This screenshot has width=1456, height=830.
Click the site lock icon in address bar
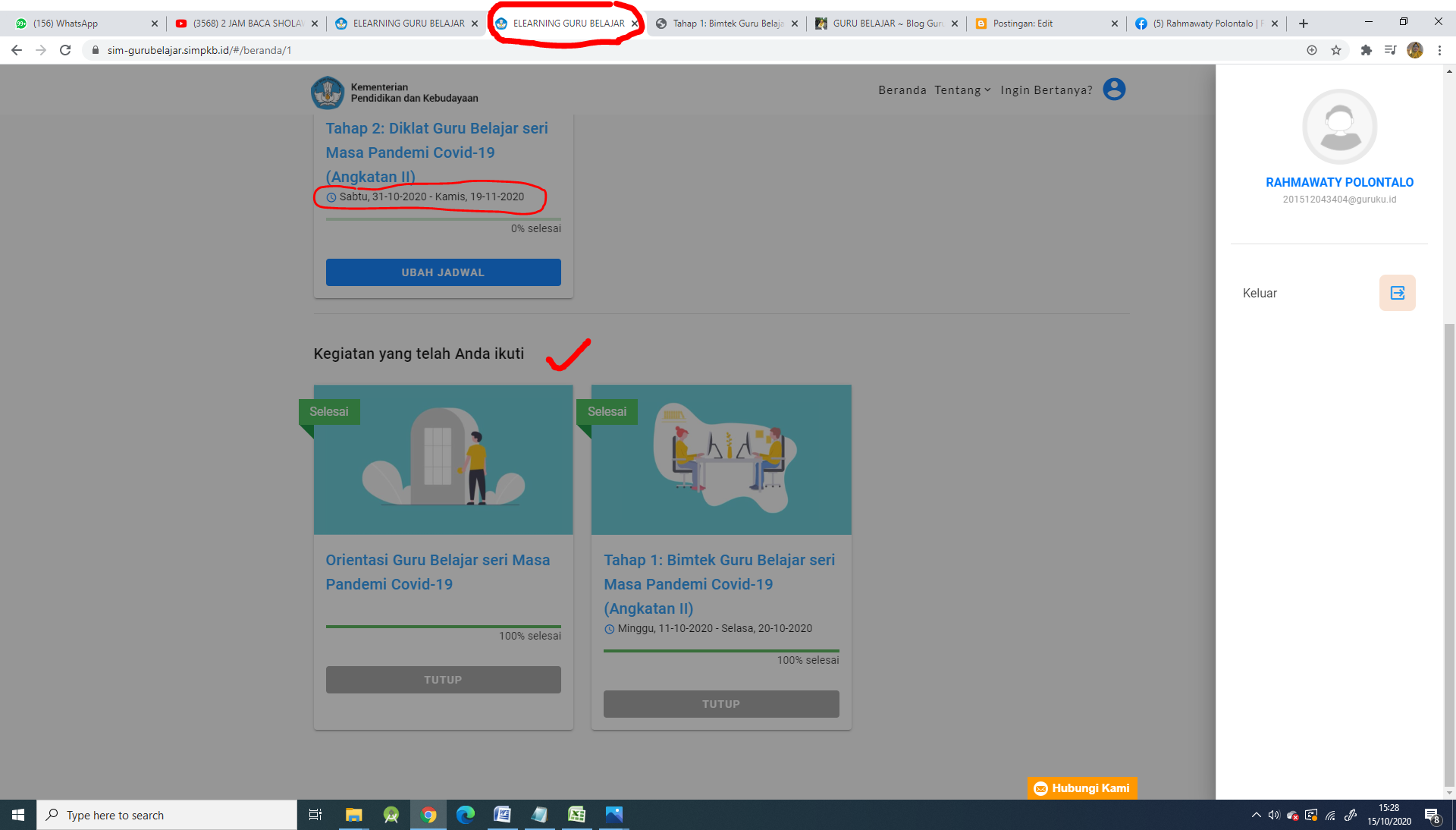96,50
